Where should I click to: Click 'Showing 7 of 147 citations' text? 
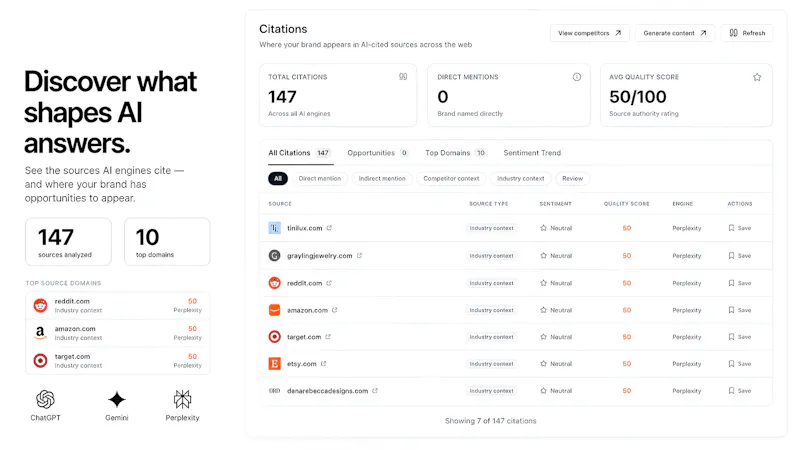pyautogui.click(x=490, y=421)
